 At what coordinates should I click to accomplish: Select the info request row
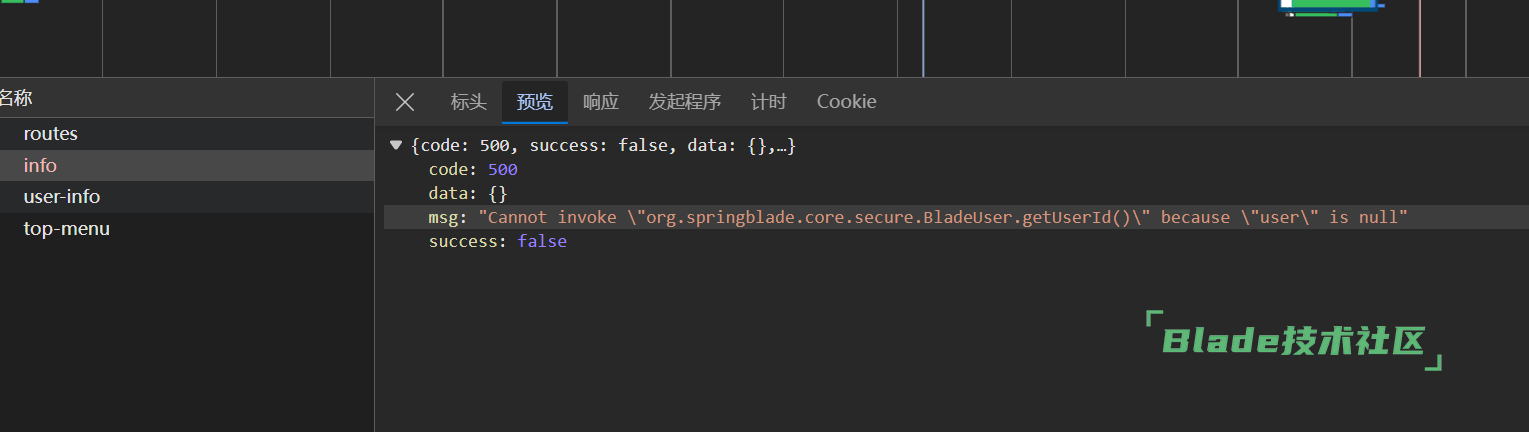click(41, 166)
